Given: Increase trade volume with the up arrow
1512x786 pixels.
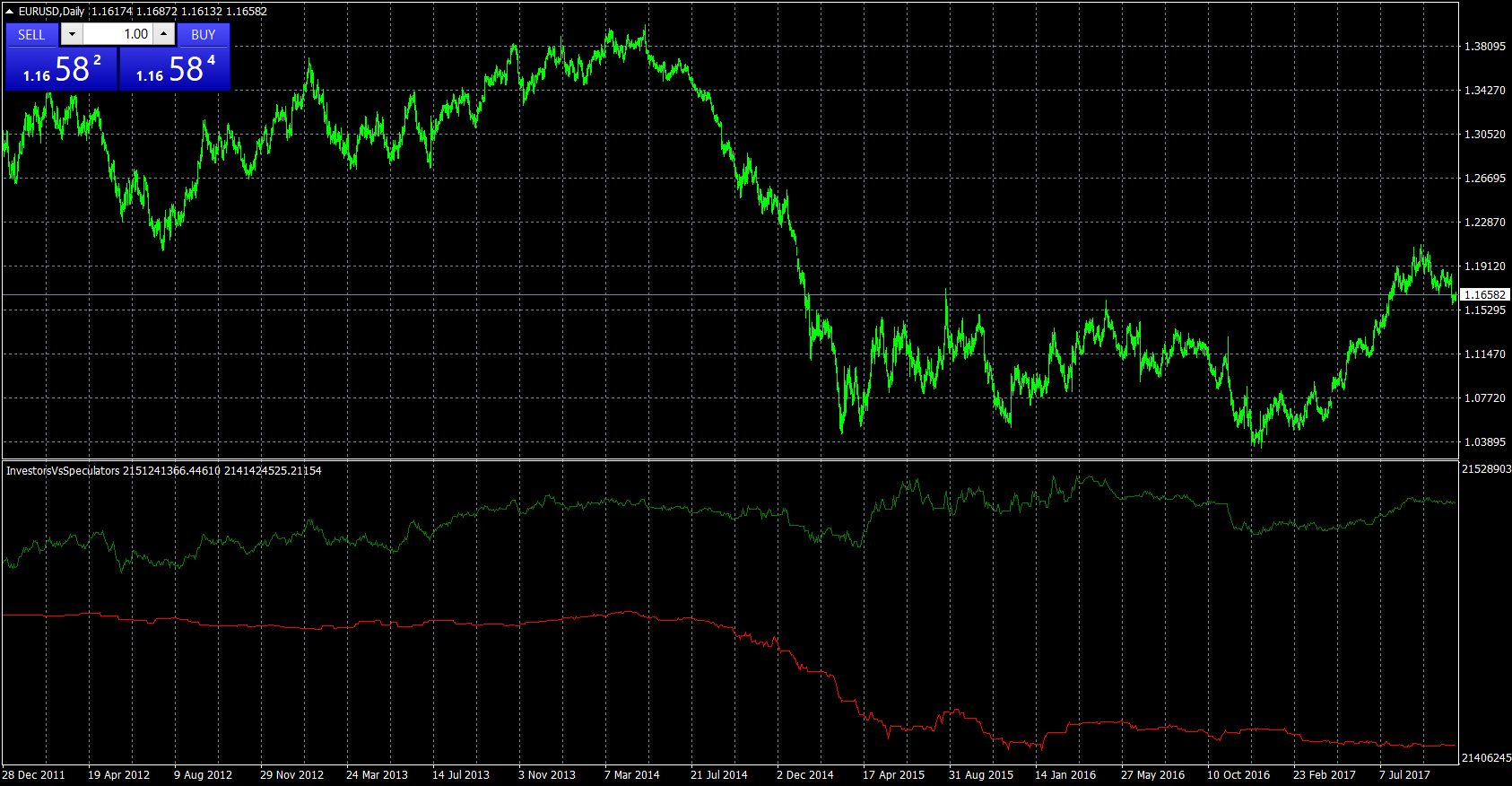Looking at the screenshot, I should point(163,34).
